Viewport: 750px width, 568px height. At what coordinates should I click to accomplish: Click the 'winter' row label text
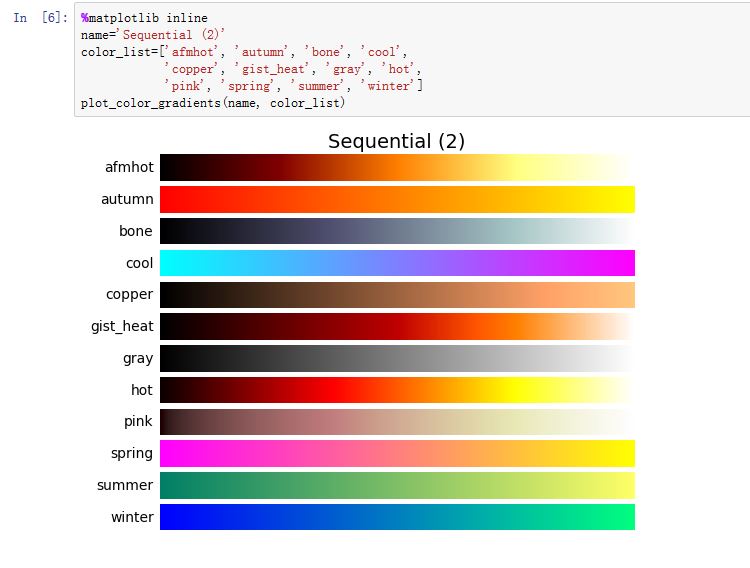pyautogui.click(x=132, y=517)
